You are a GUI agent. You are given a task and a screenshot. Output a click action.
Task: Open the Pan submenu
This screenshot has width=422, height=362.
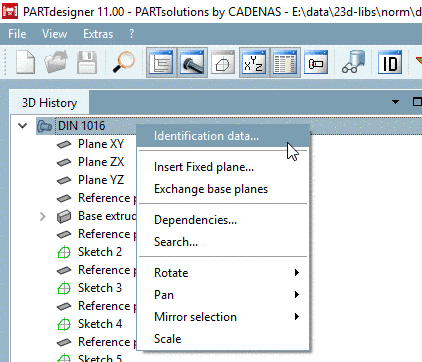coord(223,295)
